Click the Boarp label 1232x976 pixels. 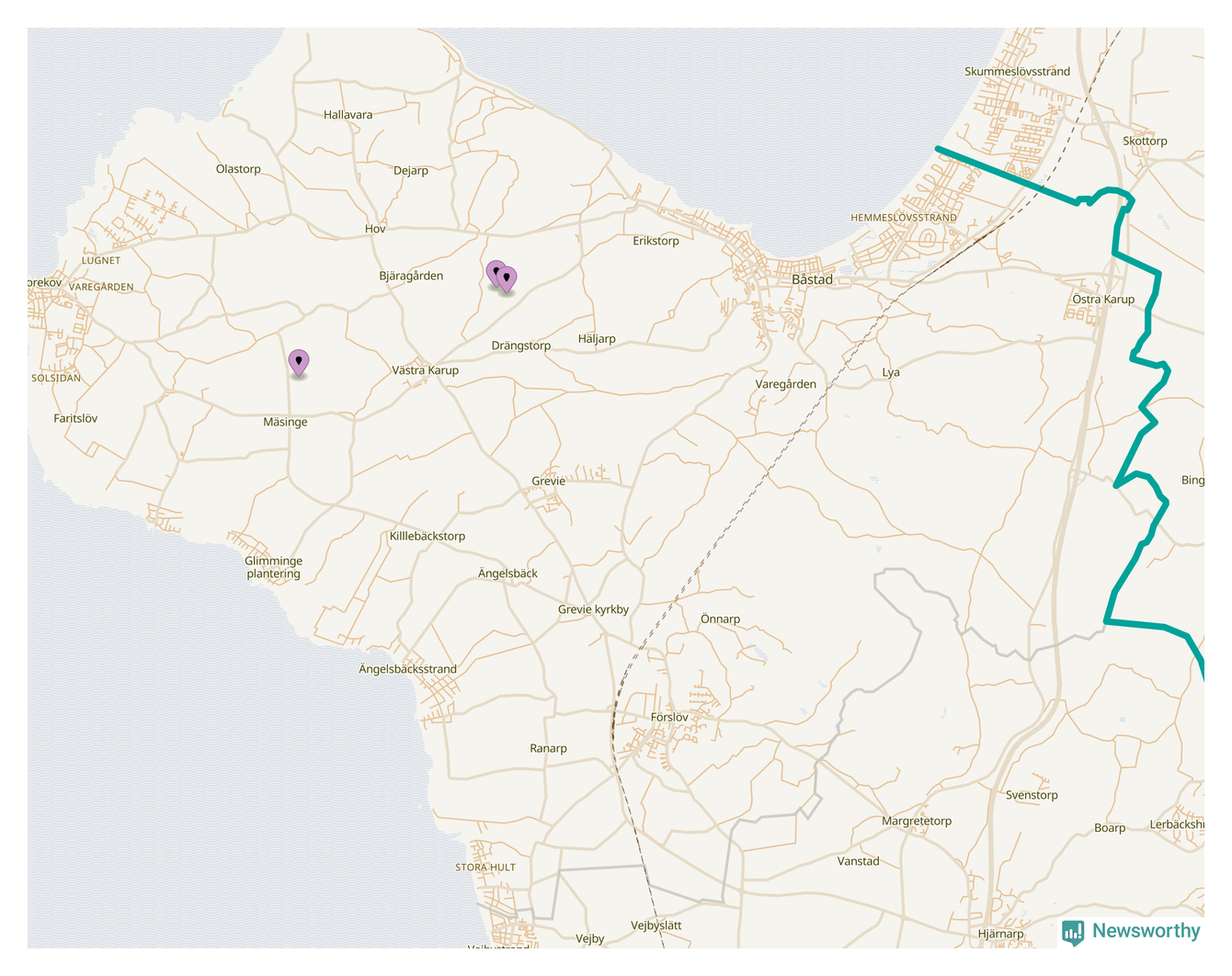click(1110, 828)
